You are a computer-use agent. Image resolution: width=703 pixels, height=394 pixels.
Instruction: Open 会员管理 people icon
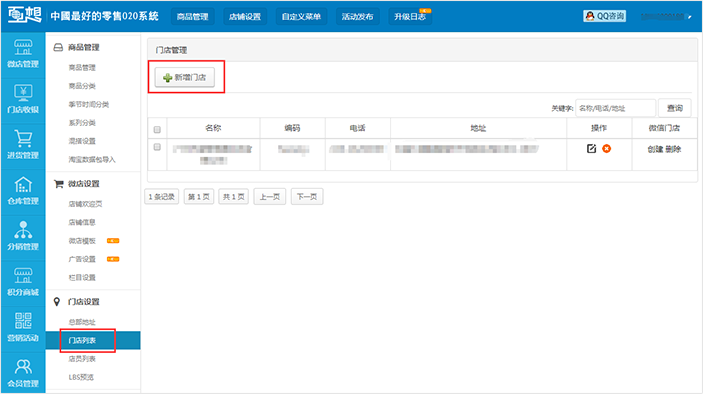click(x=23, y=373)
